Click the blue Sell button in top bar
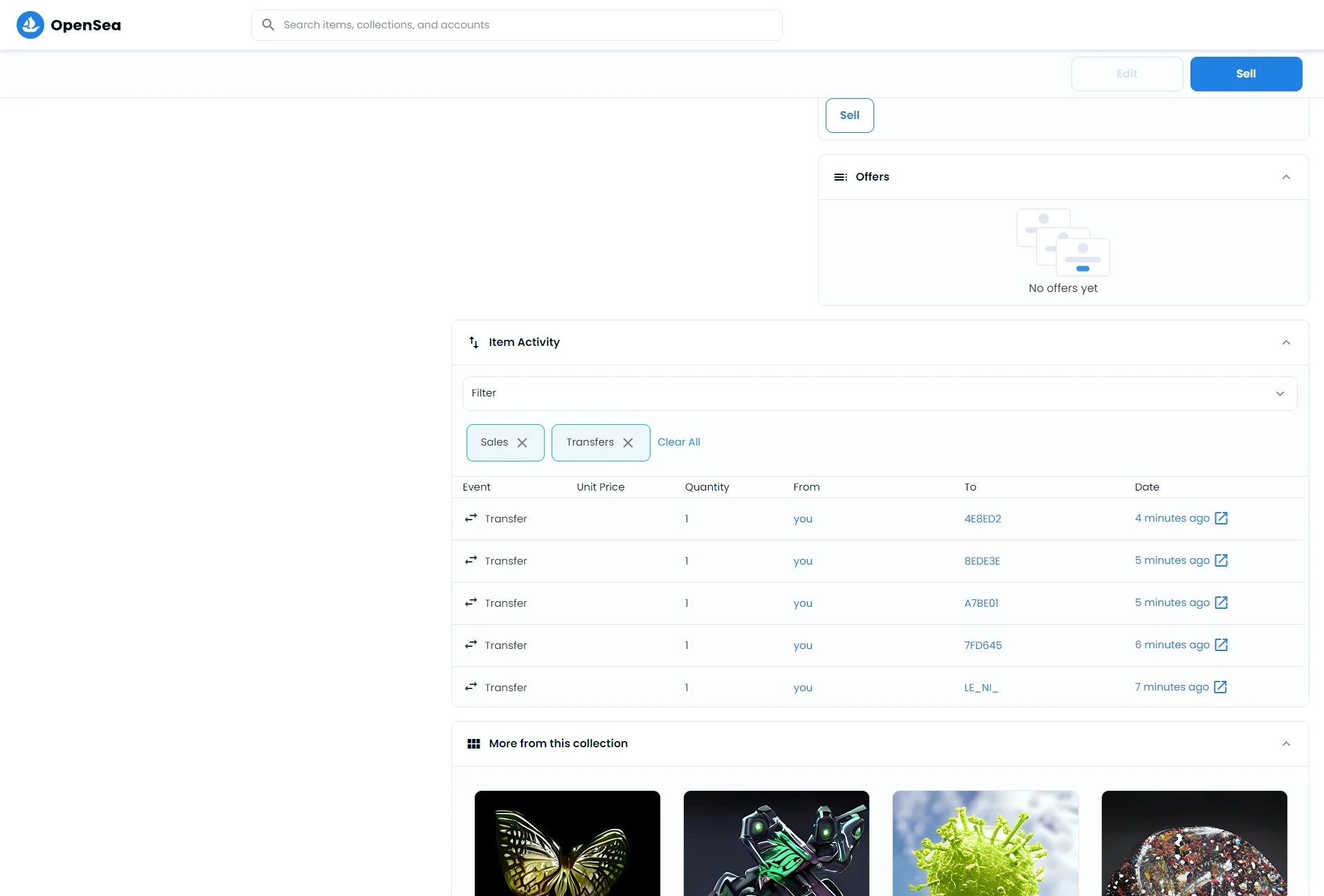The width and height of the screenshot is (1324, 896). [x=1246, y=74]
